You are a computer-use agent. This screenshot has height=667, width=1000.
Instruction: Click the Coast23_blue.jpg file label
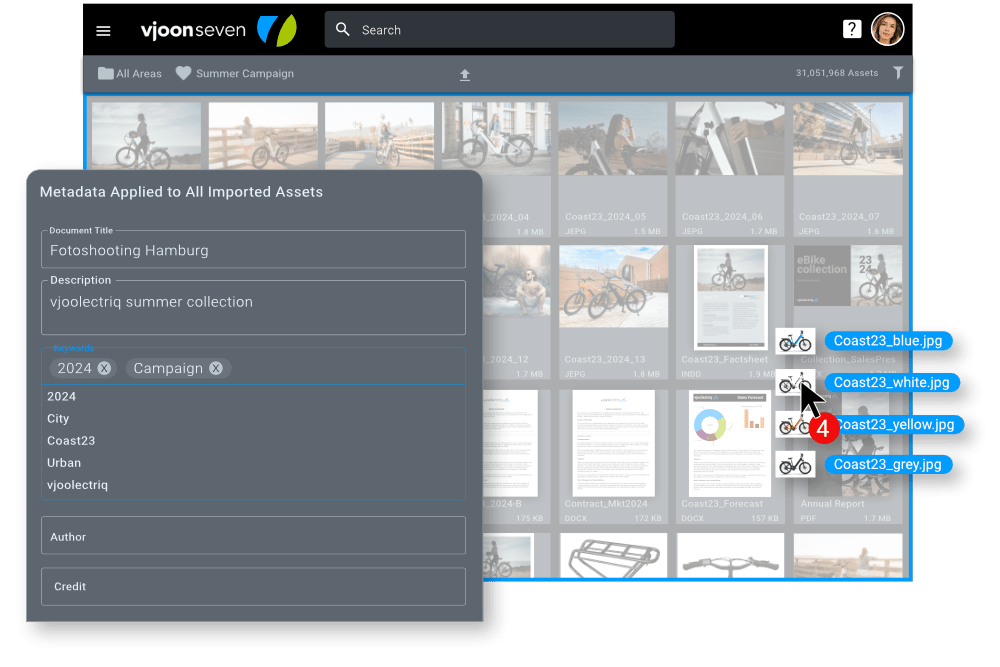pyautogui.click(x=888, y=340)
